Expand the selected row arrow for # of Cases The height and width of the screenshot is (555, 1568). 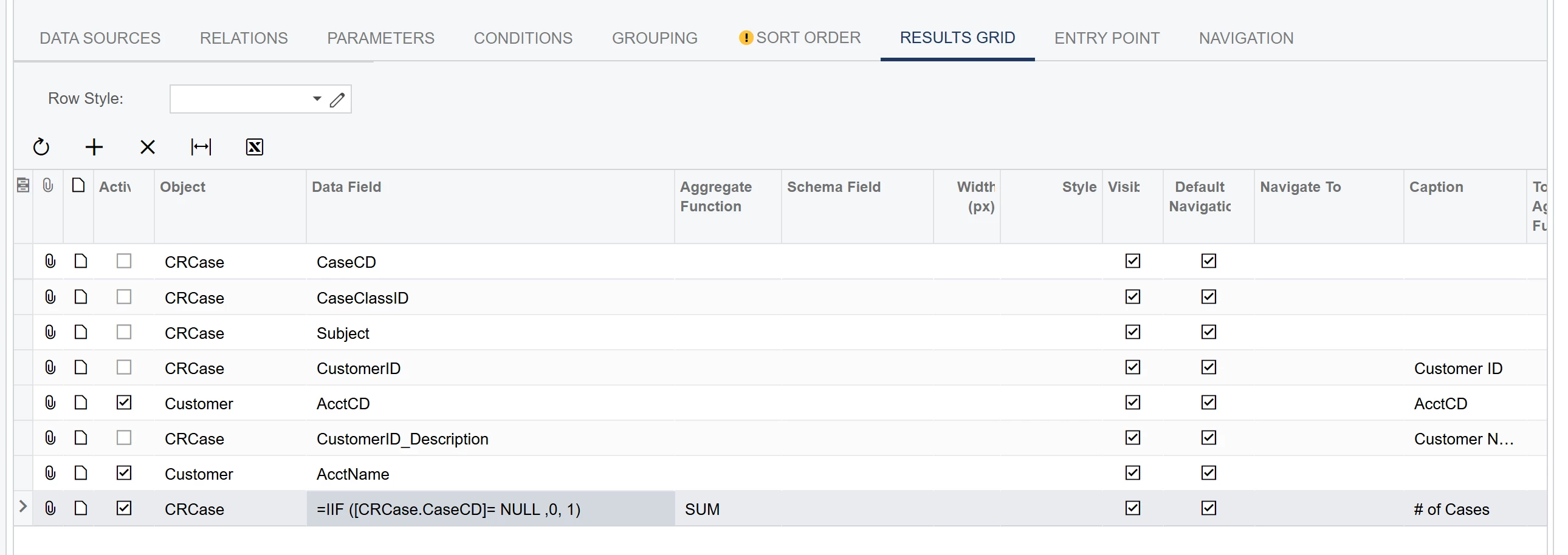click(x=23, y=506)
